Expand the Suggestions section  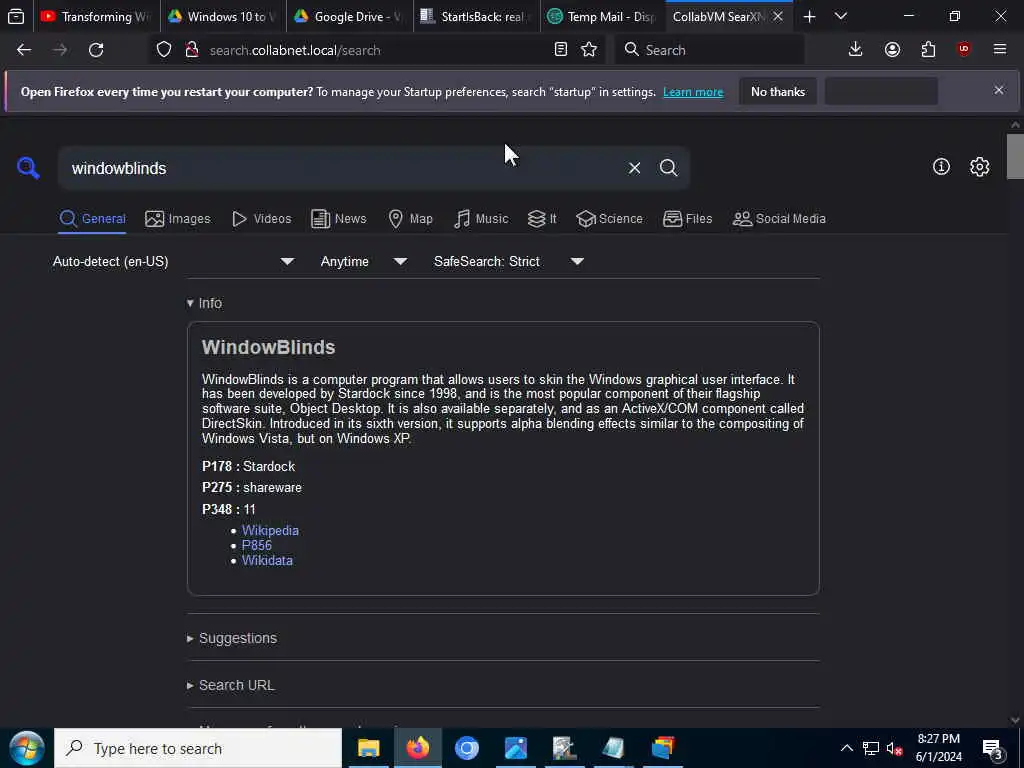click(x=232, y=638)
